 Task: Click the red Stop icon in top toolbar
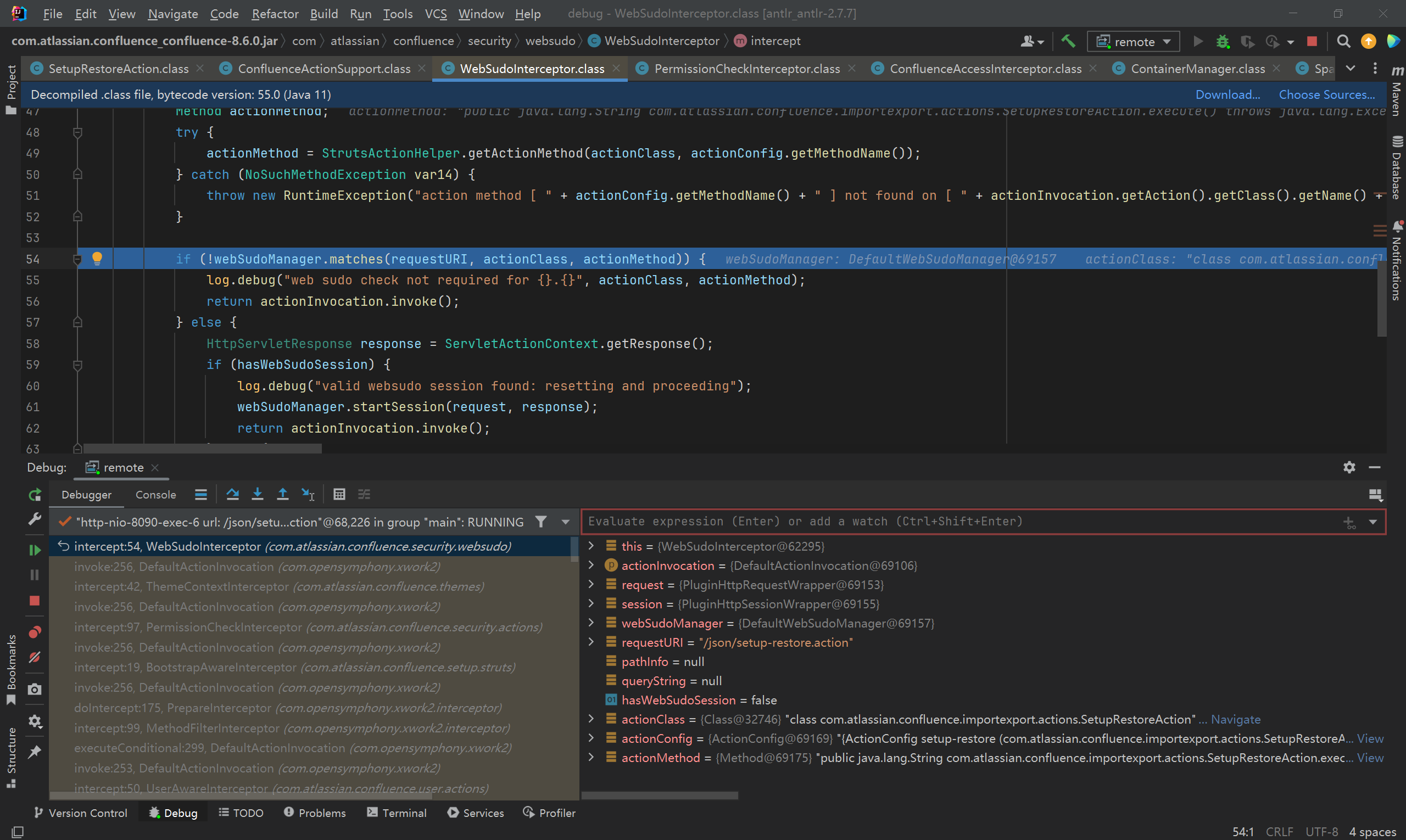click(1312, 41)
